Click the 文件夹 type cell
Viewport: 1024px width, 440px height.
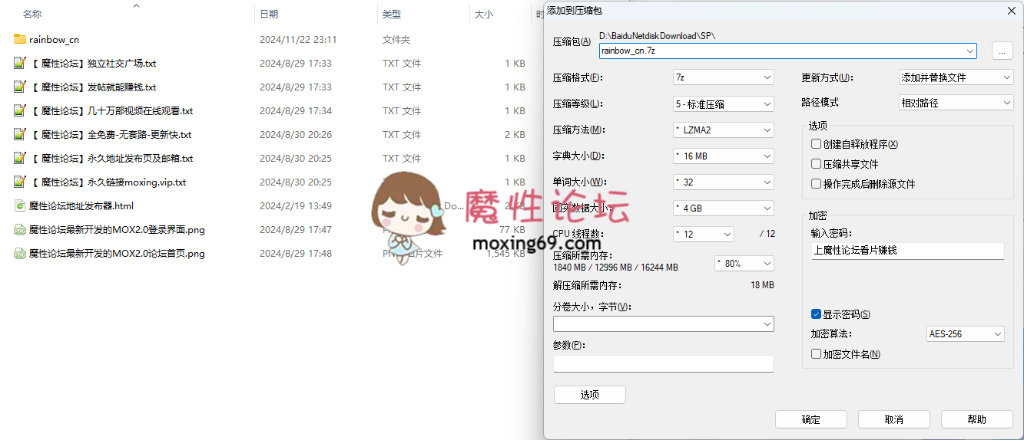coord(396,39)
